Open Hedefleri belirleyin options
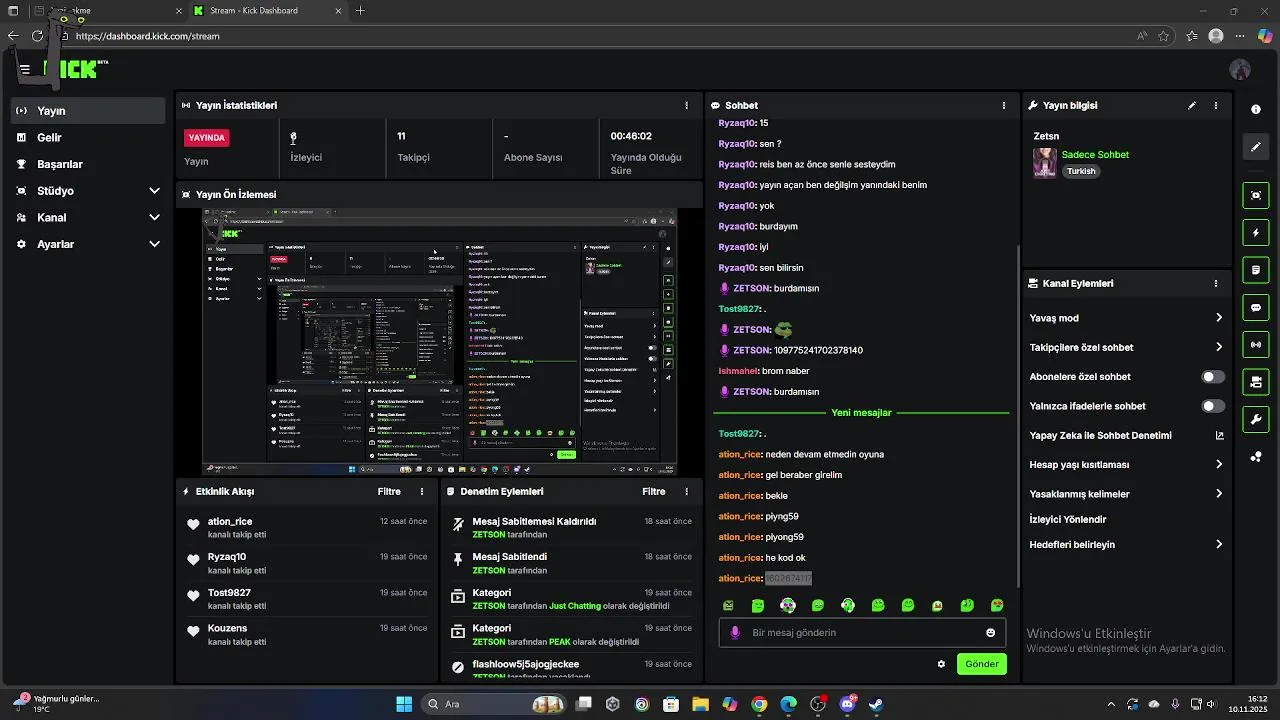 (1126, 545)
